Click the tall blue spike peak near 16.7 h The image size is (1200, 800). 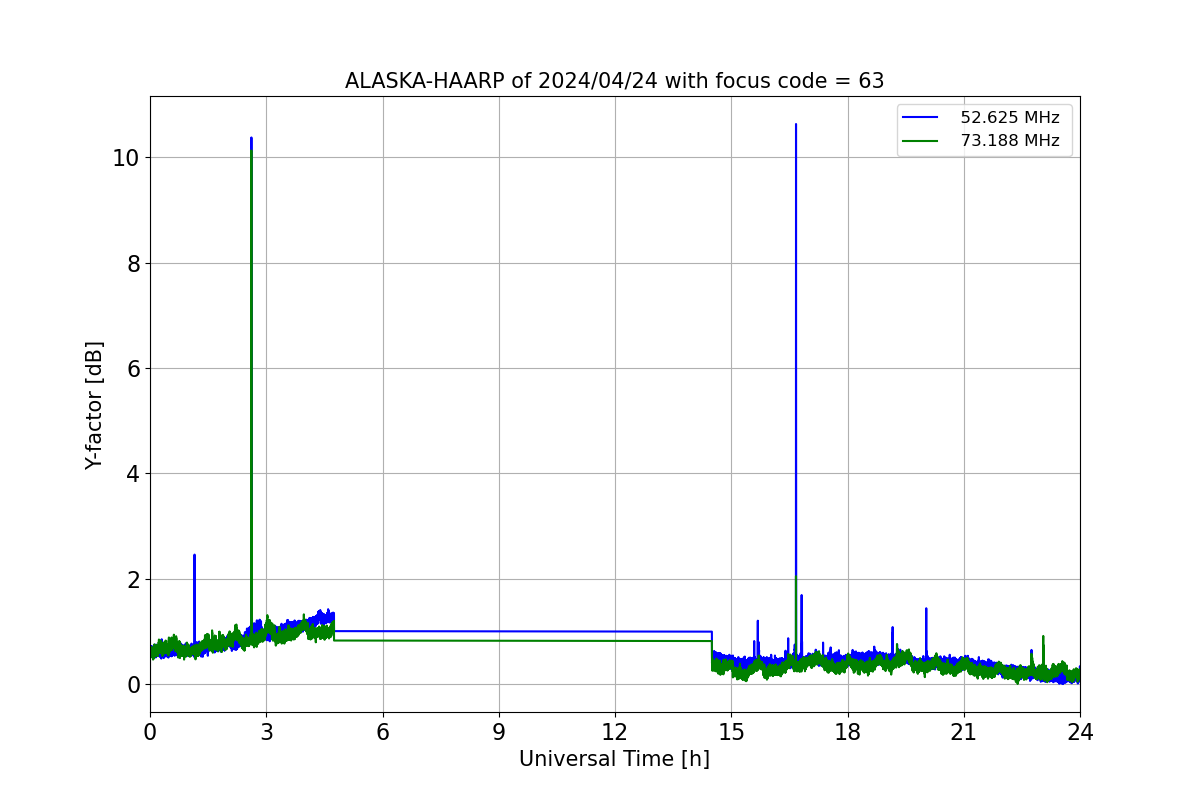pyautogui.click(x=796, y=126)
